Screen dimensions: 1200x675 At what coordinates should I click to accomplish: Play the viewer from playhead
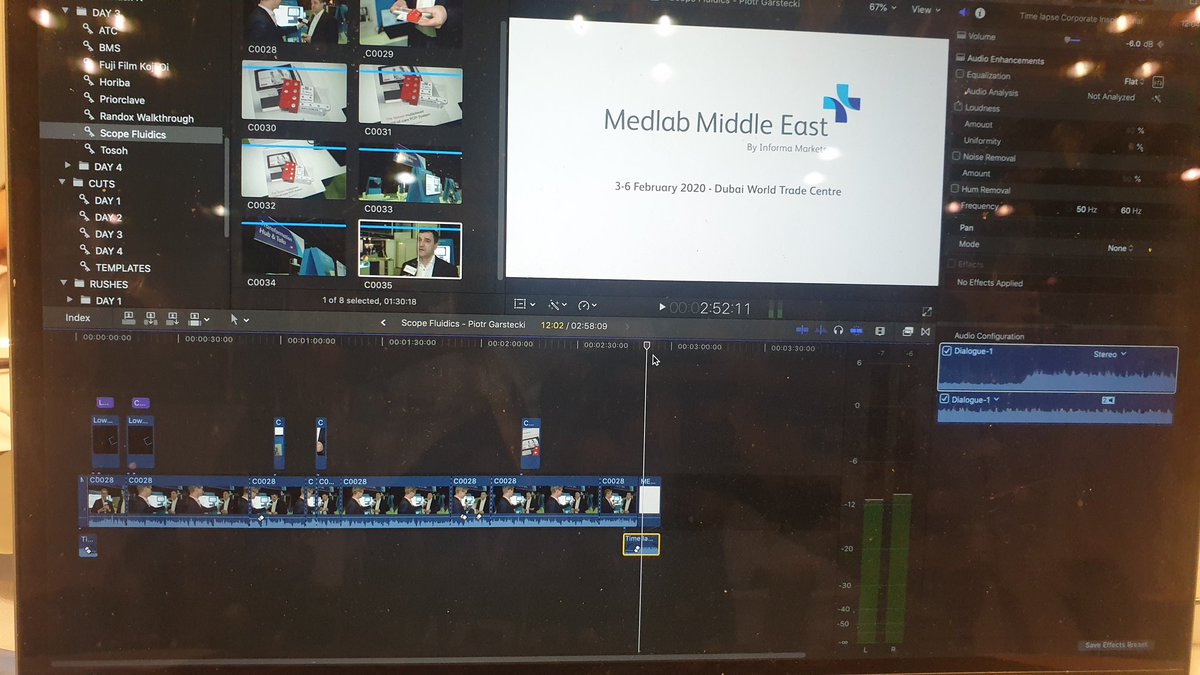[662, 308]
